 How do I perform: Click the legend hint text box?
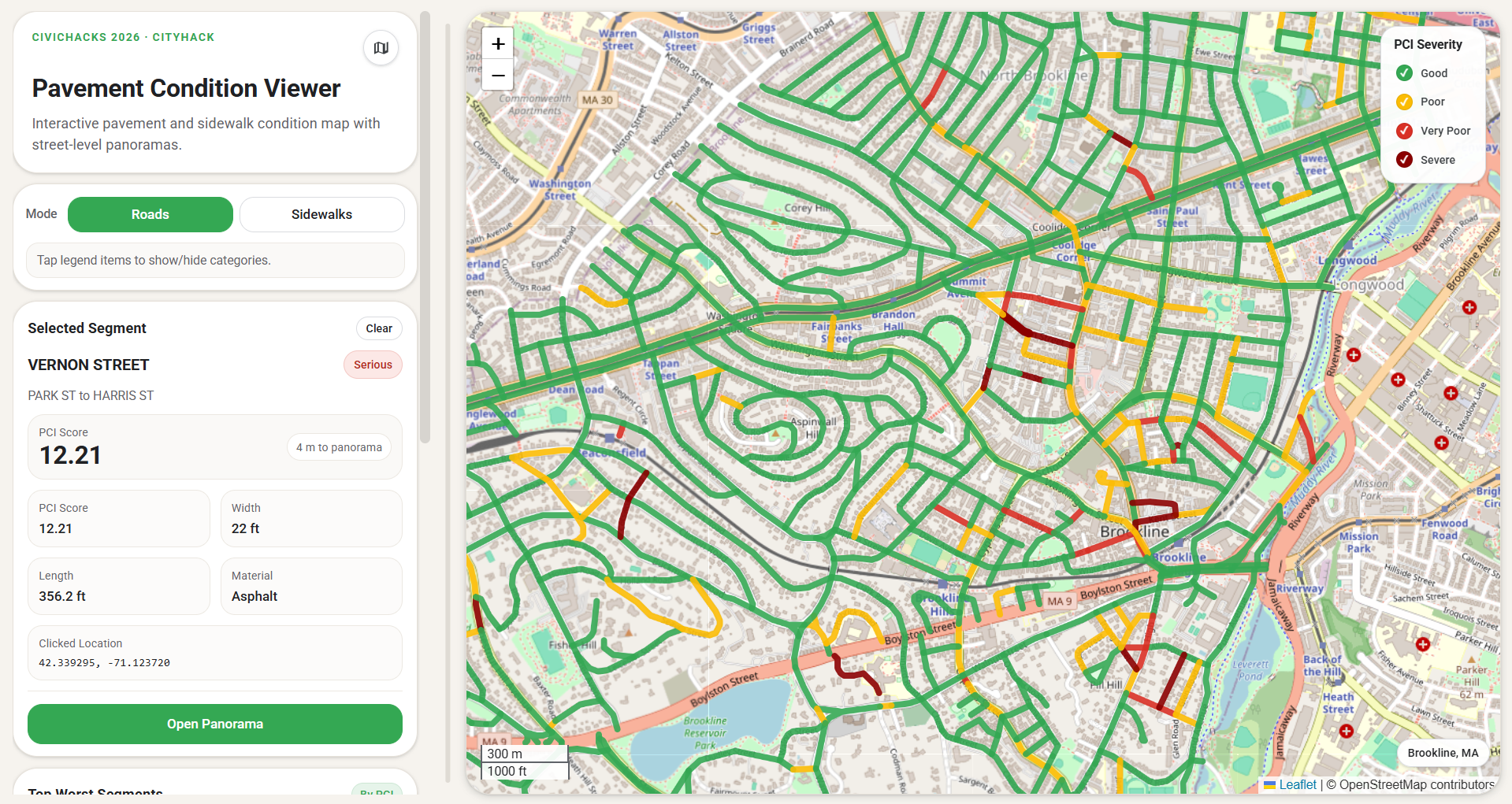215,260
